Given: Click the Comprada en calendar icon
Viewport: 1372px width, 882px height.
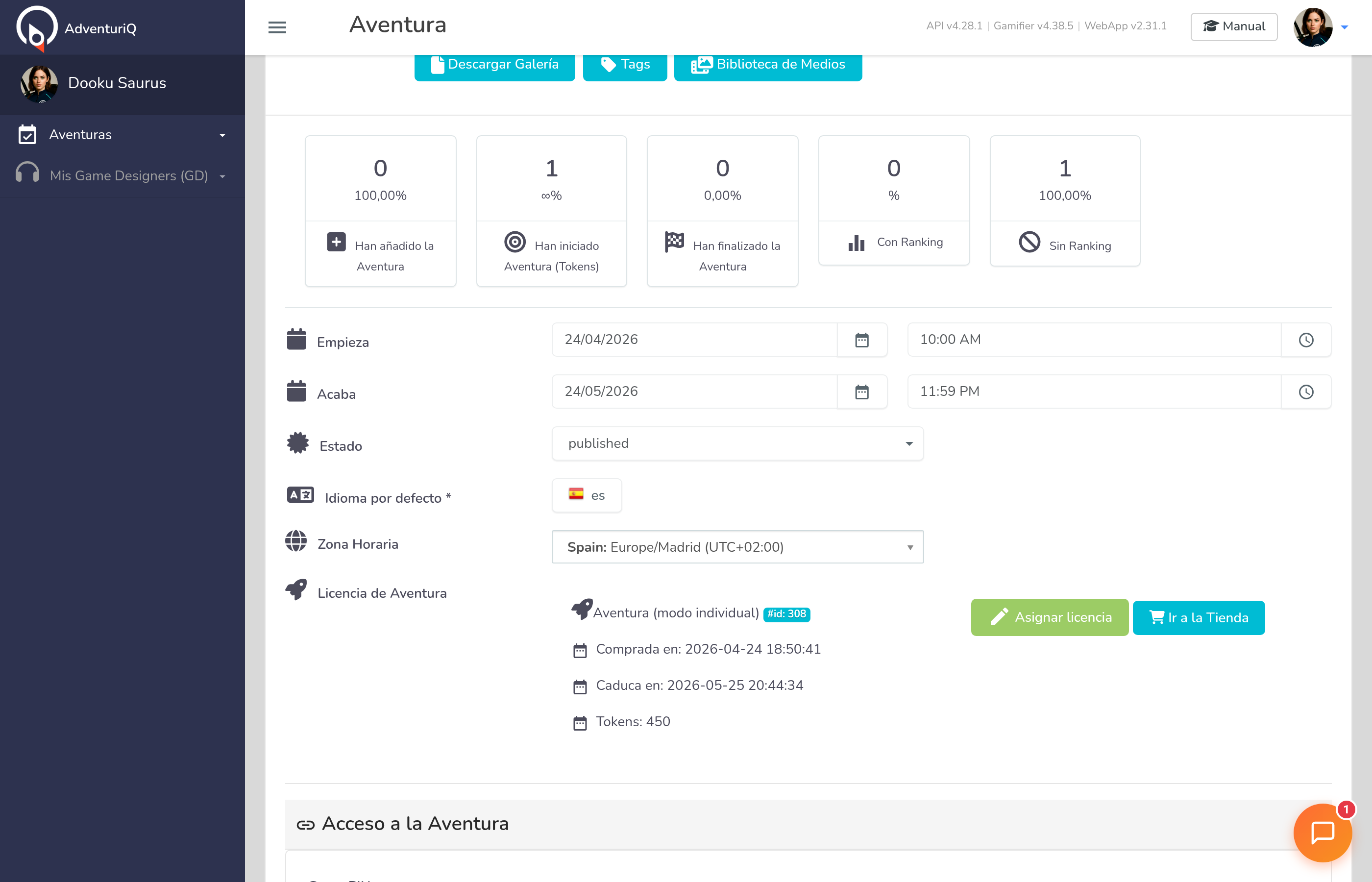Looking at the screenshot, I should 580,650.
